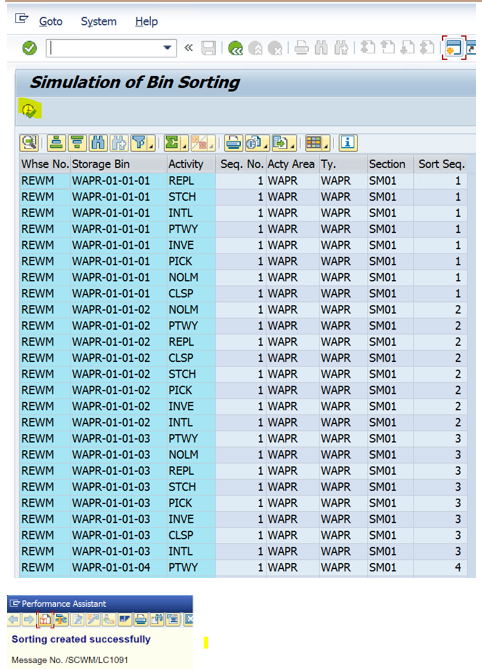Open the ALV Details magnifier icon
This screenshot has height=669, width=482.
click(x=29, y=143)
